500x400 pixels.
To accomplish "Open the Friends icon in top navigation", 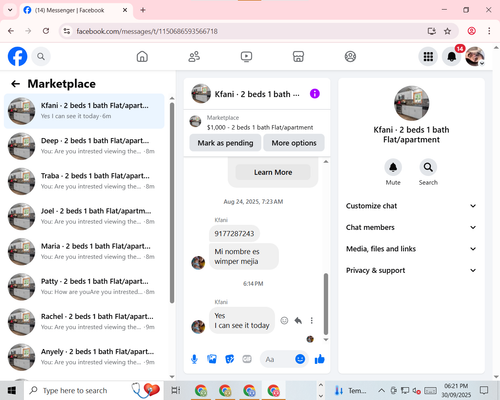I will pos(194,56).
